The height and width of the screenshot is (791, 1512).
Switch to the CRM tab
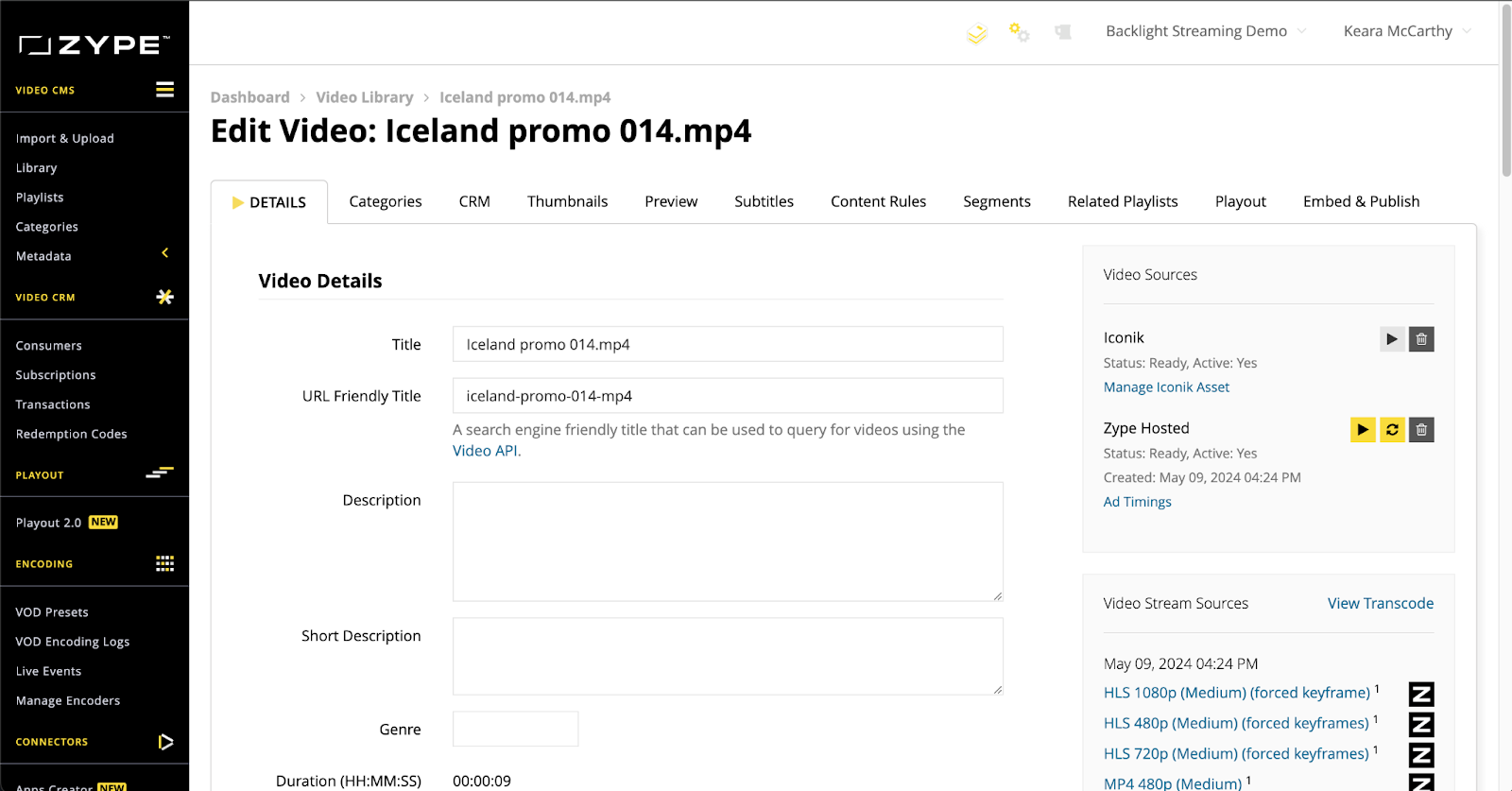[474, 201]
